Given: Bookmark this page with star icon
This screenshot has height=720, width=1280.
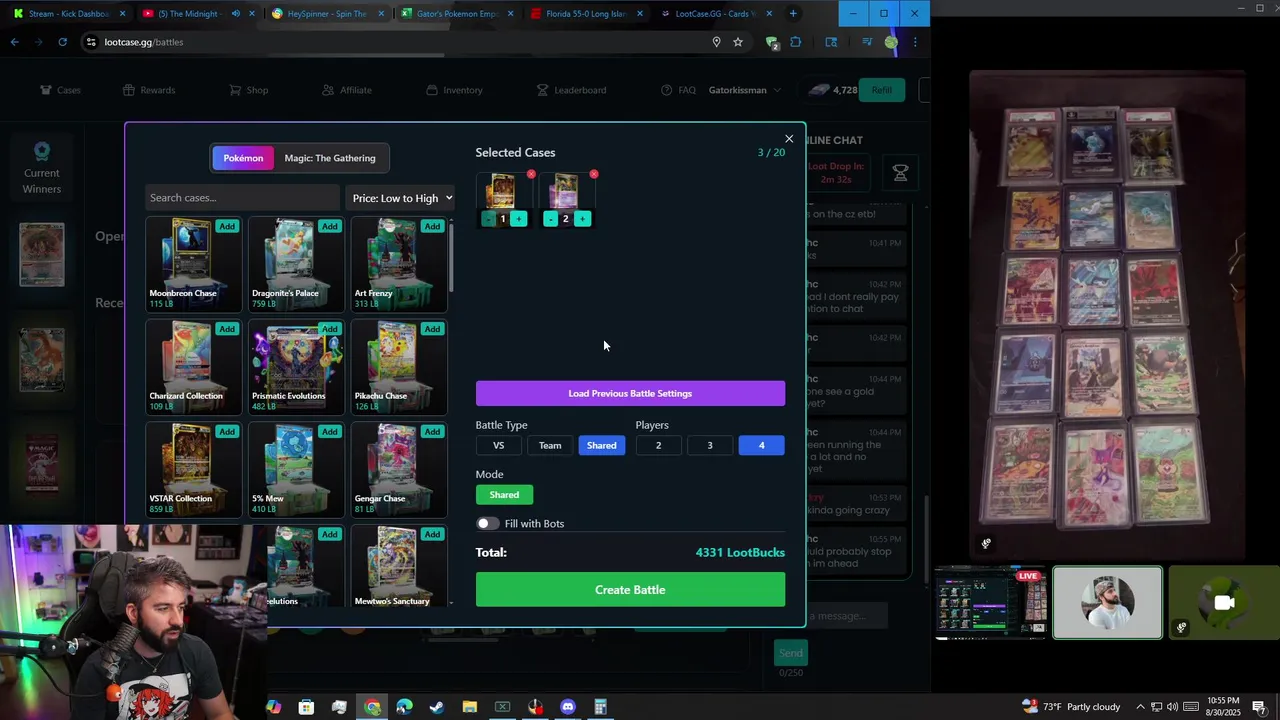Looking at the screenshot, I should point(738,42).
